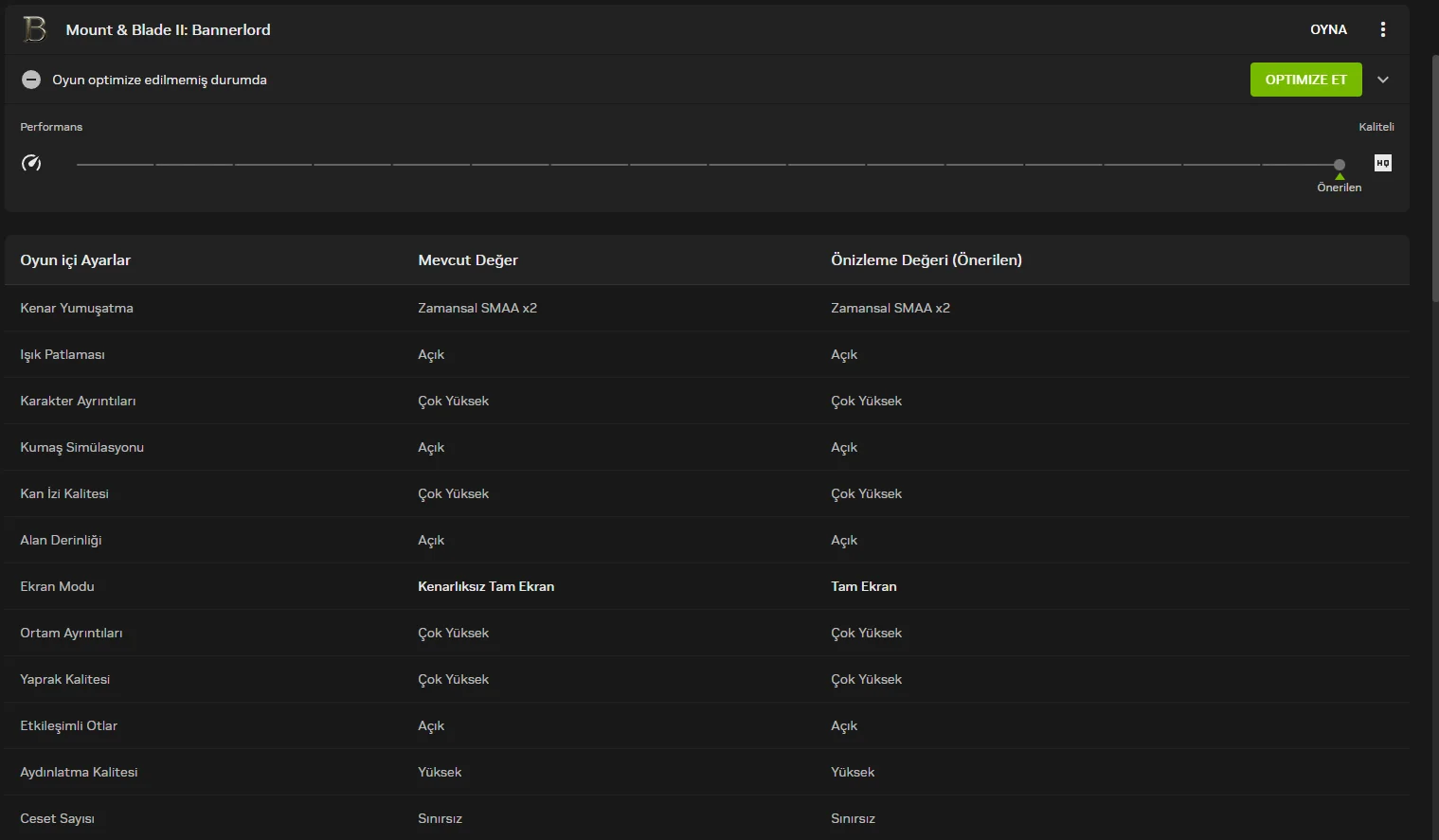Click OYNA to launch the game

[x=1328, y=29]
